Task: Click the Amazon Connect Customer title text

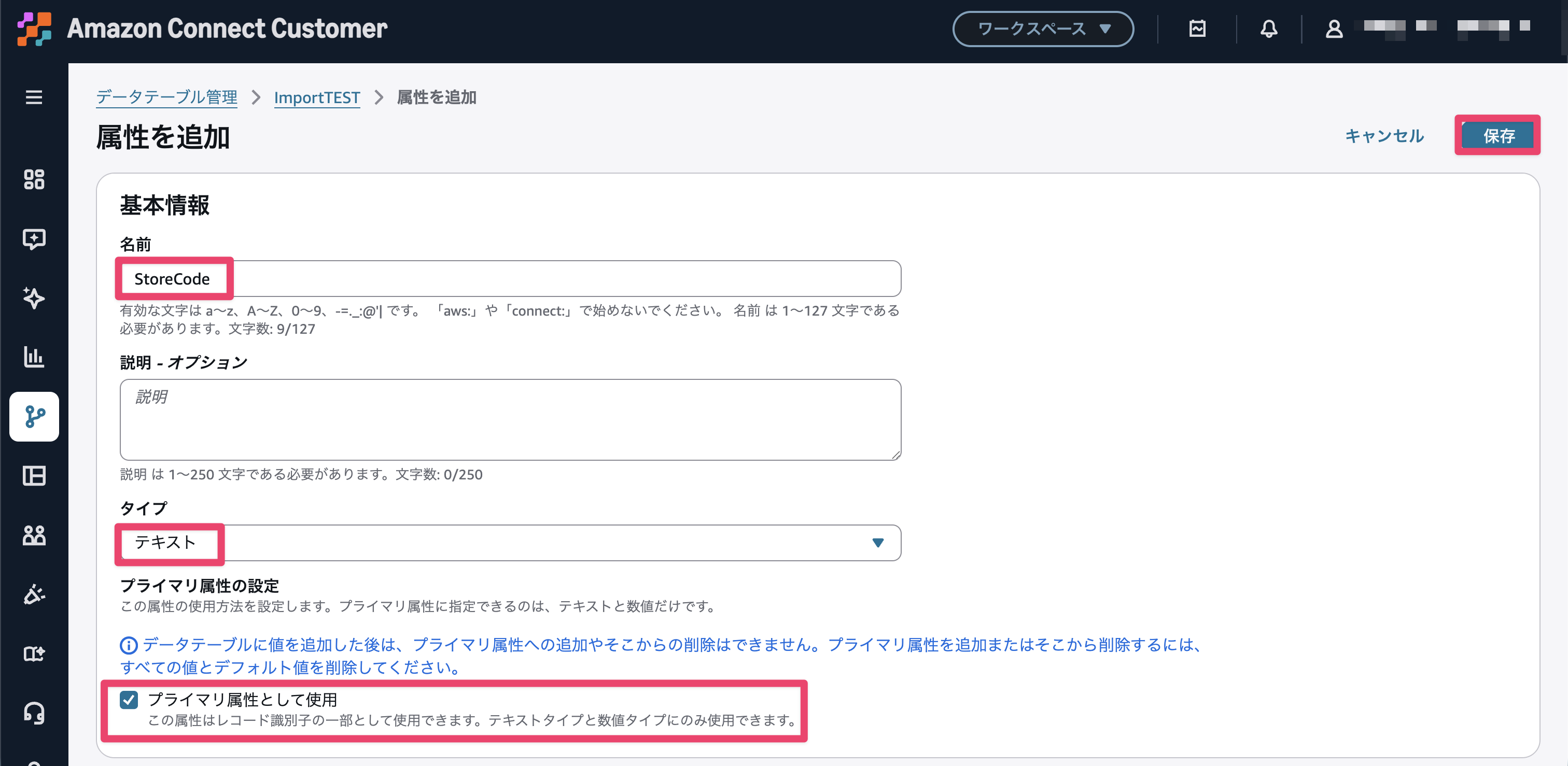Action: click(x=227, y=29)
